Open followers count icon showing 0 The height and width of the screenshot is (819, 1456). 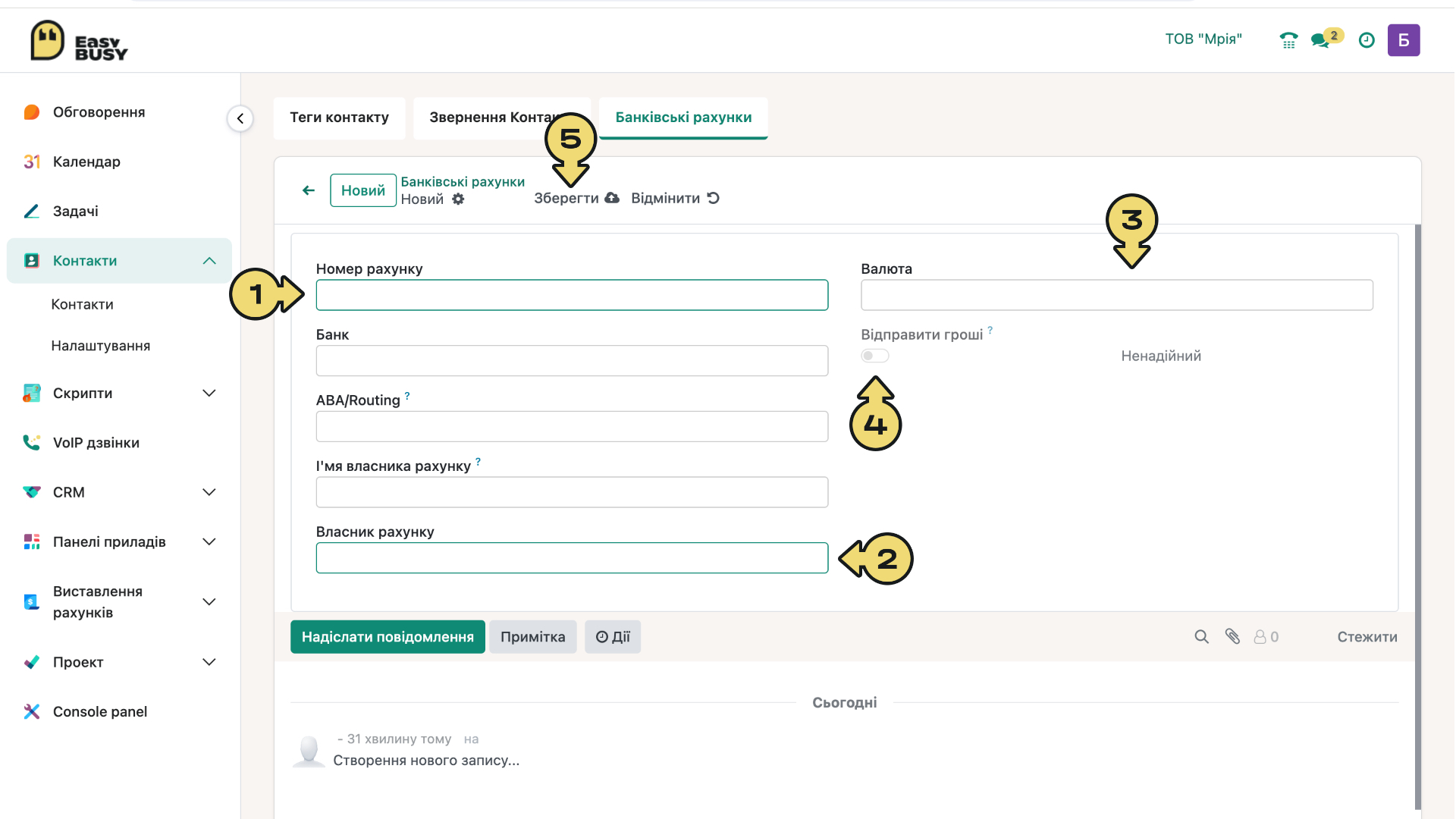tap(1266, 637)
